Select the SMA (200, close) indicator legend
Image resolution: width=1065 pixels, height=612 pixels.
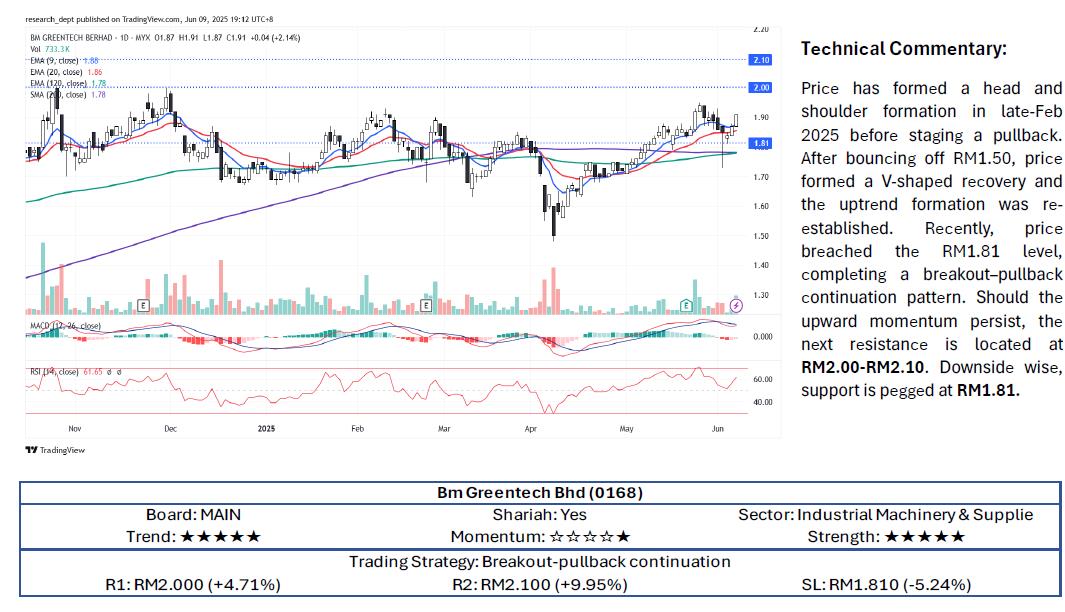click(x=68, y=95)
